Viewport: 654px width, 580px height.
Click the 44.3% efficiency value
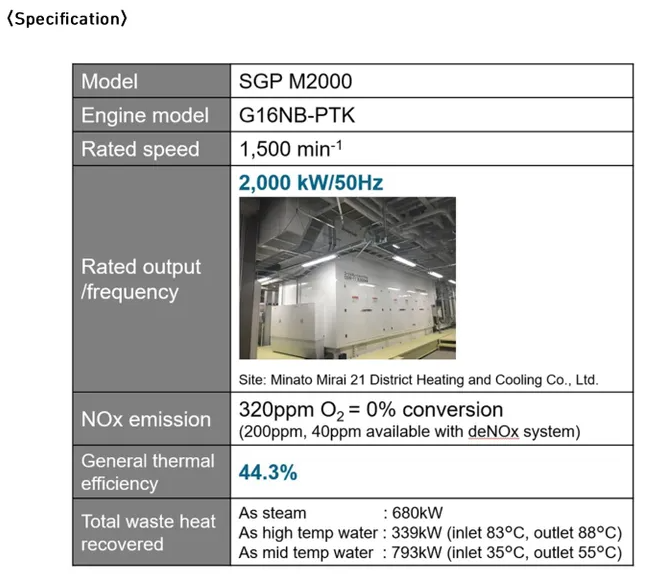[267, 472]
